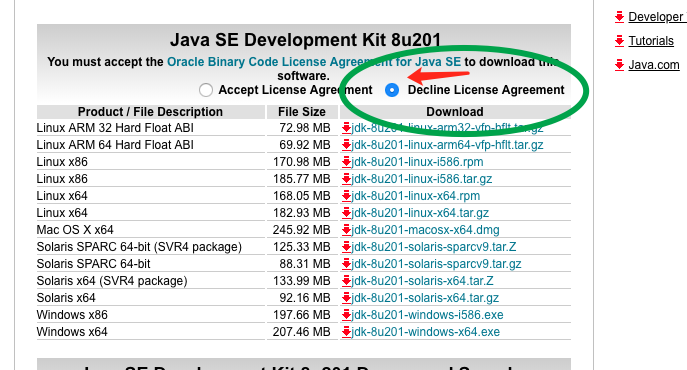Open the Developer sidebar link
687x370 pixels.
(657, 17)
